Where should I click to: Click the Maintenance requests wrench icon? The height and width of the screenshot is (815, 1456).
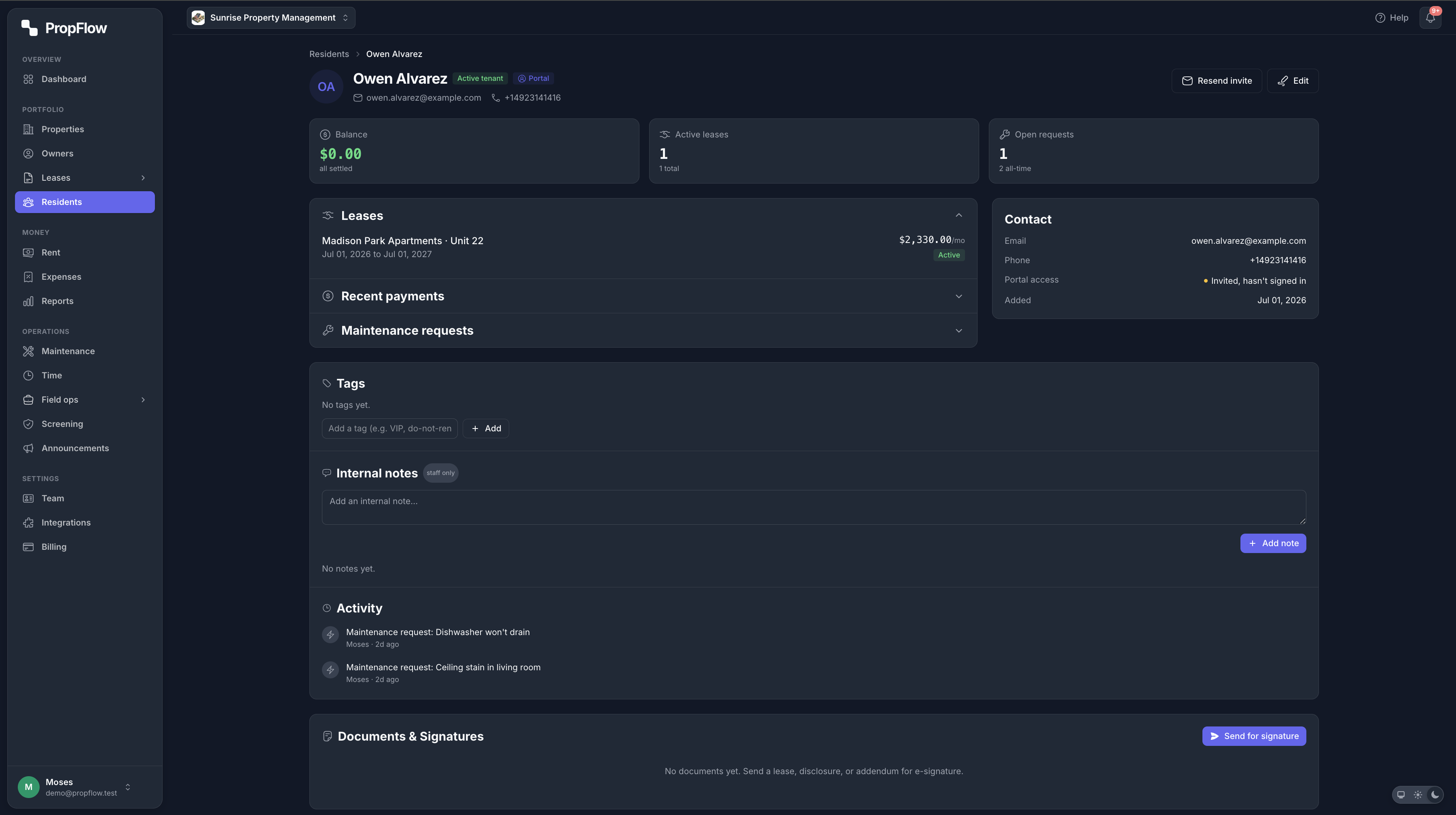328,330
